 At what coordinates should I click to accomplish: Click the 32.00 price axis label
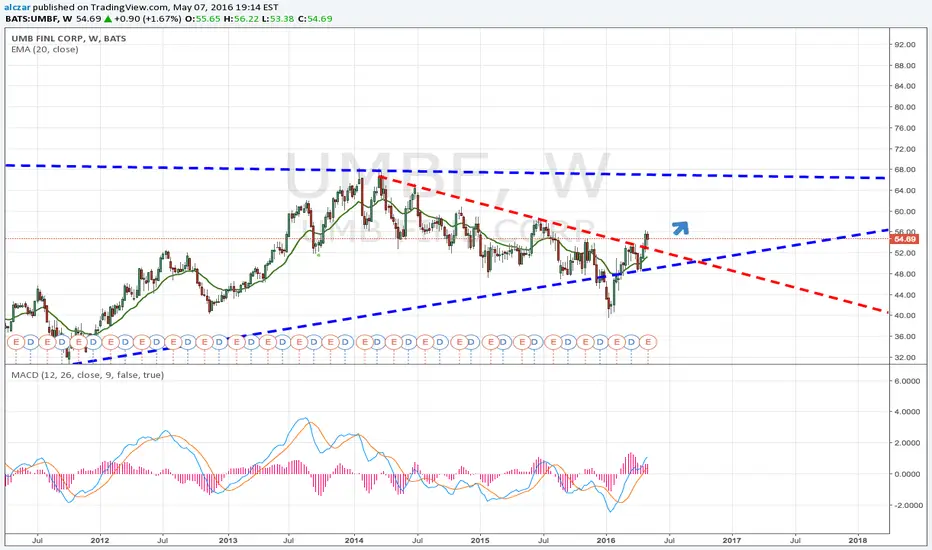(x=905, y=357)
